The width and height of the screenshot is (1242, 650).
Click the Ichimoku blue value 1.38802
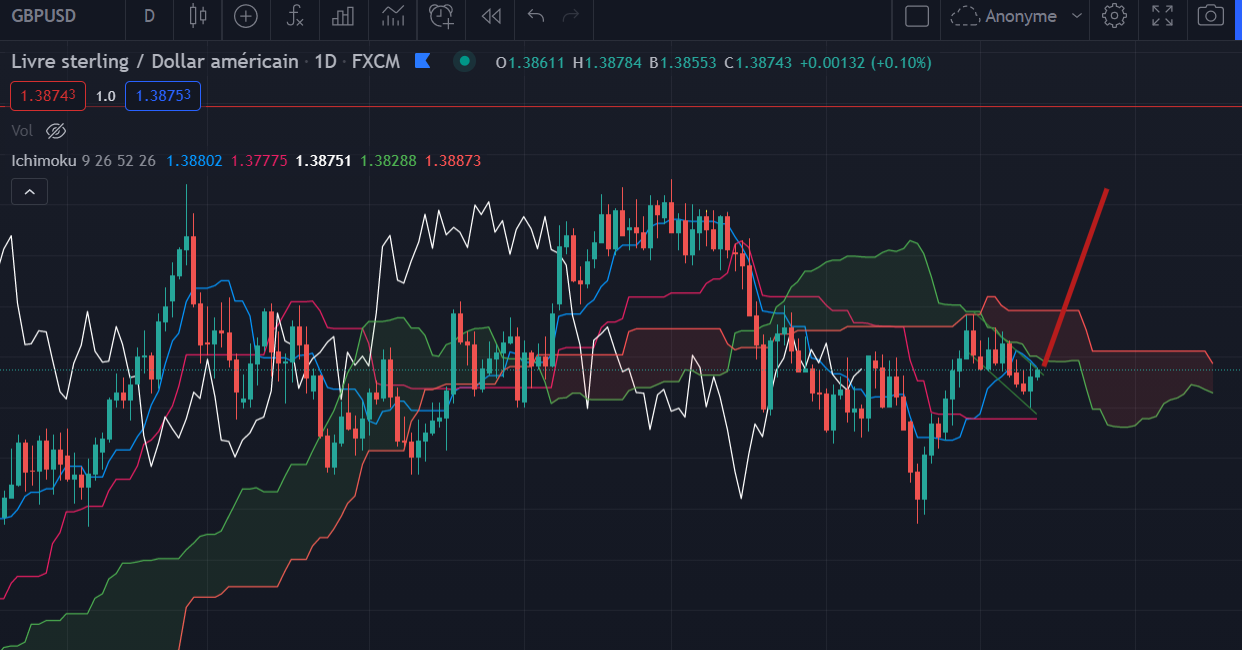pyautogui.click(x=194, y=160)
